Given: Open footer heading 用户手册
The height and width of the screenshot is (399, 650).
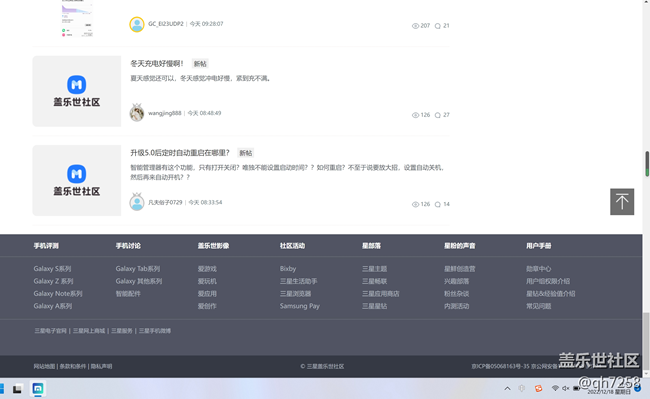Looking at the screenshot, I should point(538,246).
